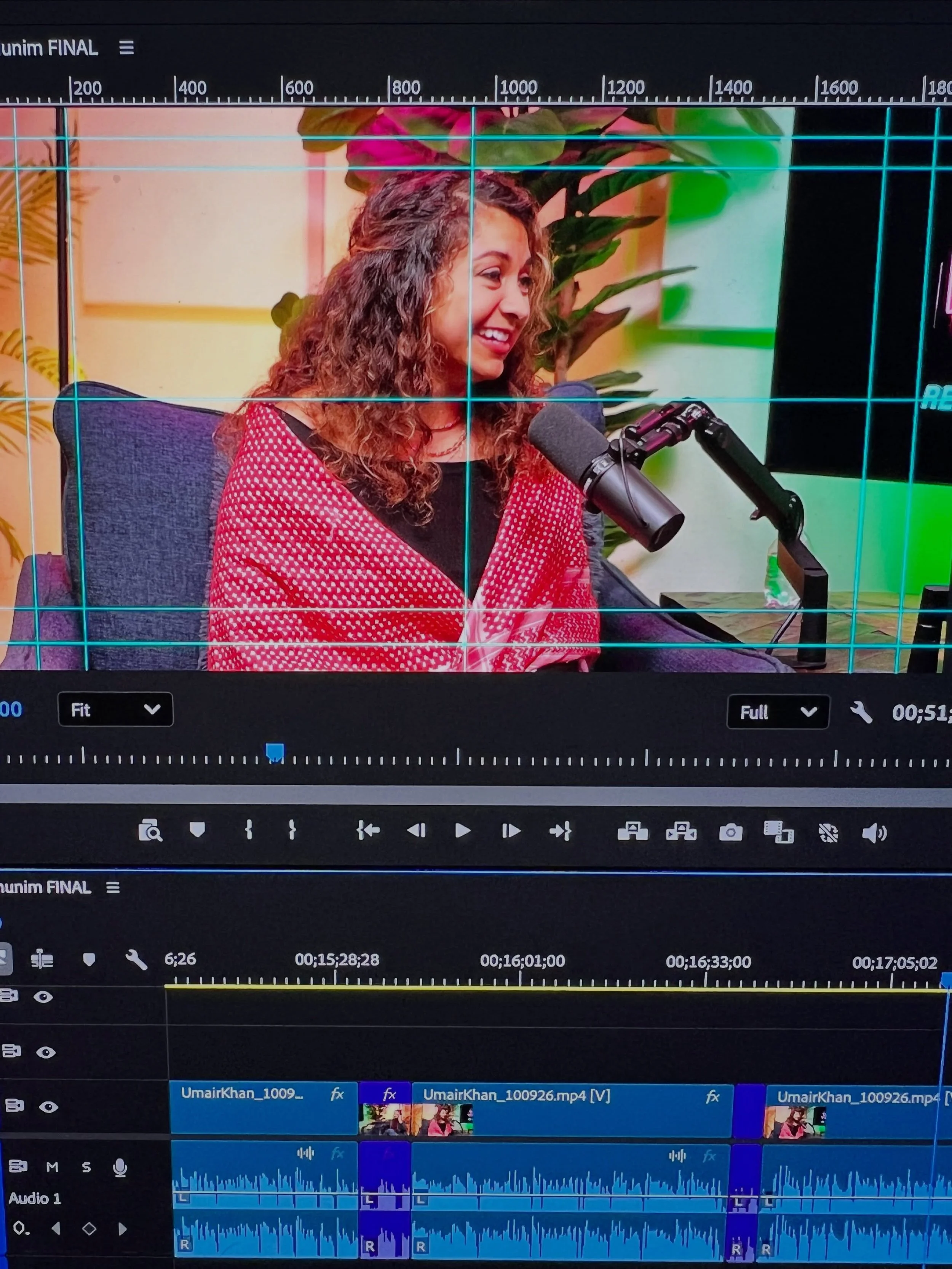The height and width of the screenshot is (1269, 952).
Task: Step back one frame
Action: [x=416, y=831]
